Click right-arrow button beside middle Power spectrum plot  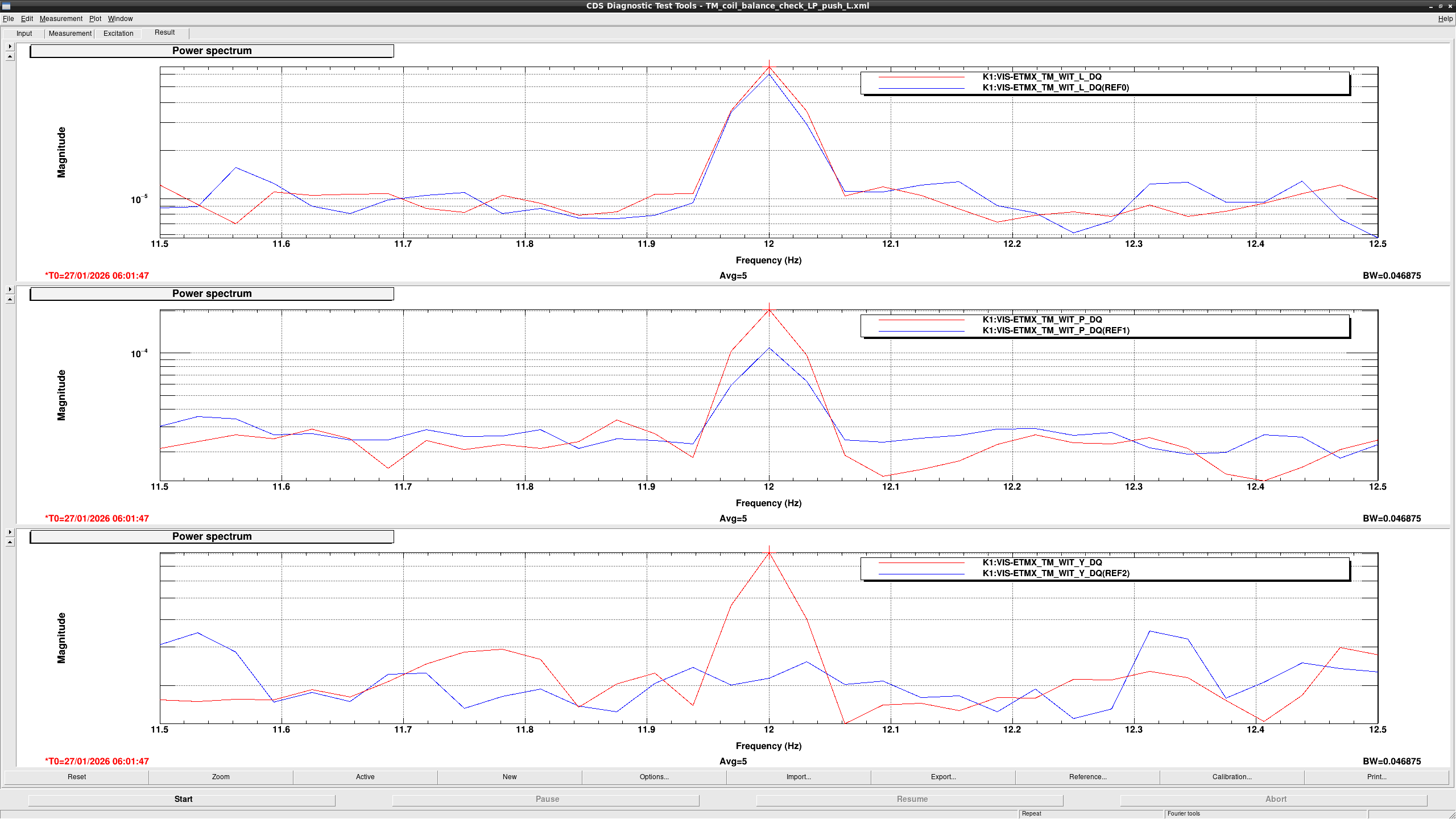(10, 289)
